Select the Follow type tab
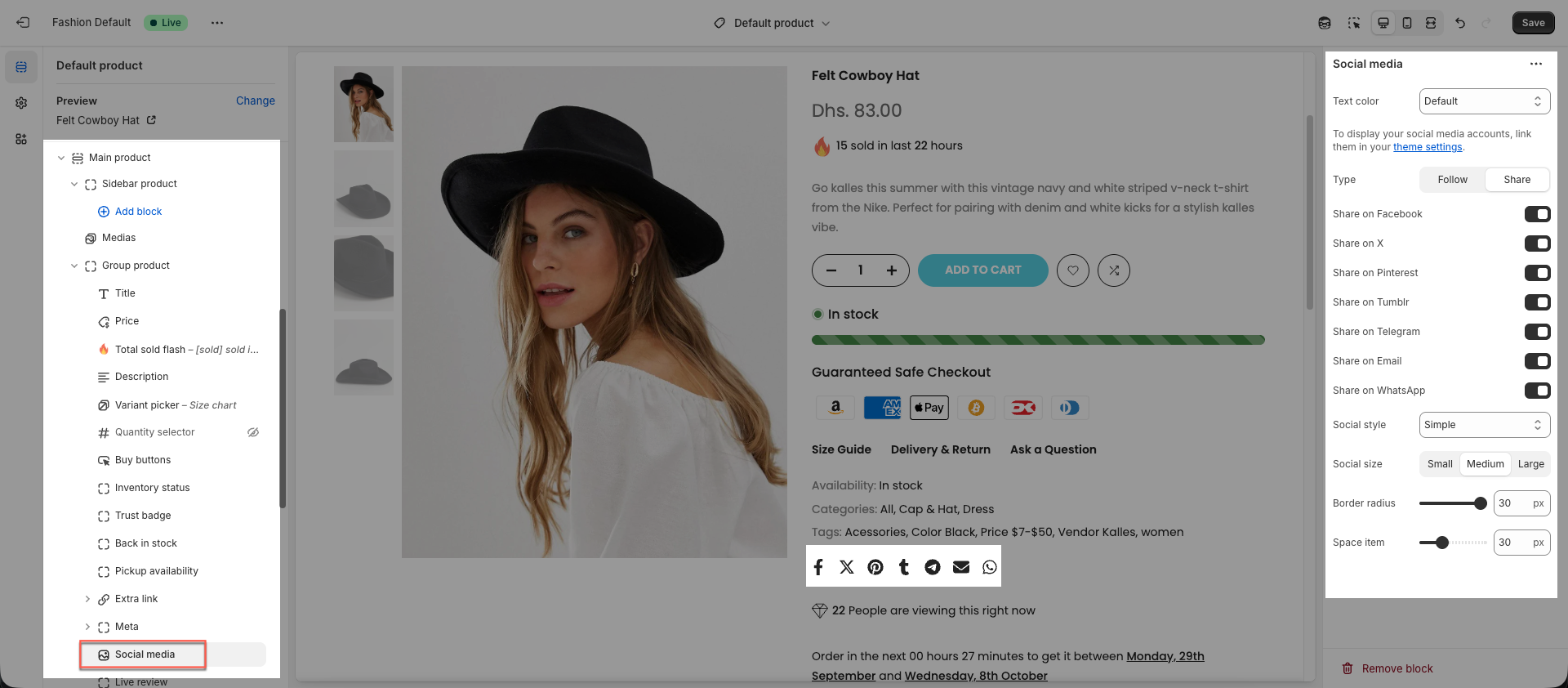 (1452, 180)
